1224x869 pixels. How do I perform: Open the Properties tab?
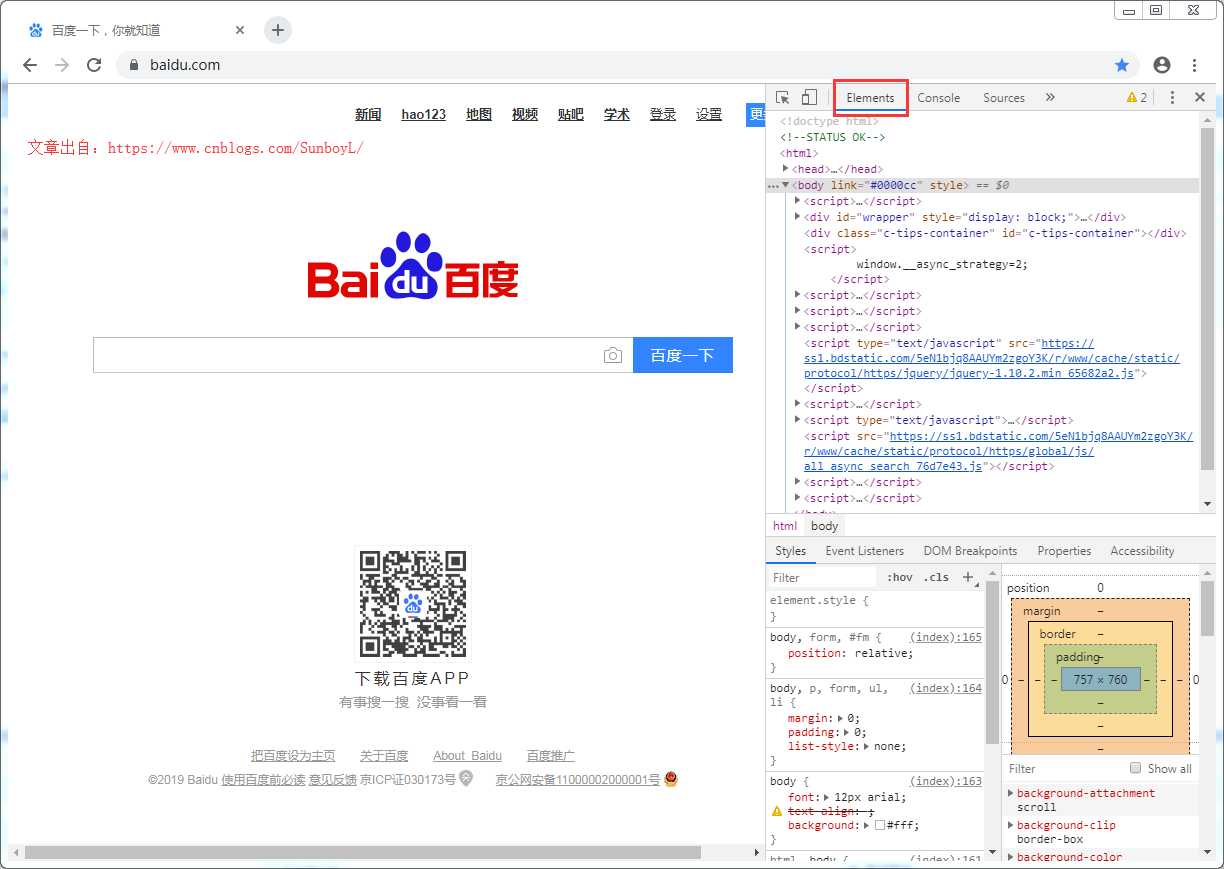pyautogui.click(x=1064, y=551)
